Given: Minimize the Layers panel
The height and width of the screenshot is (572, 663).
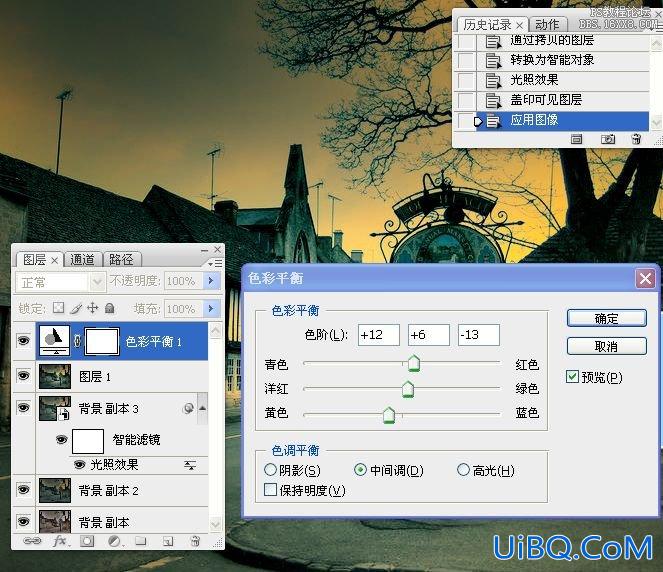Looking at the screenshot, I should pos(204,250).
